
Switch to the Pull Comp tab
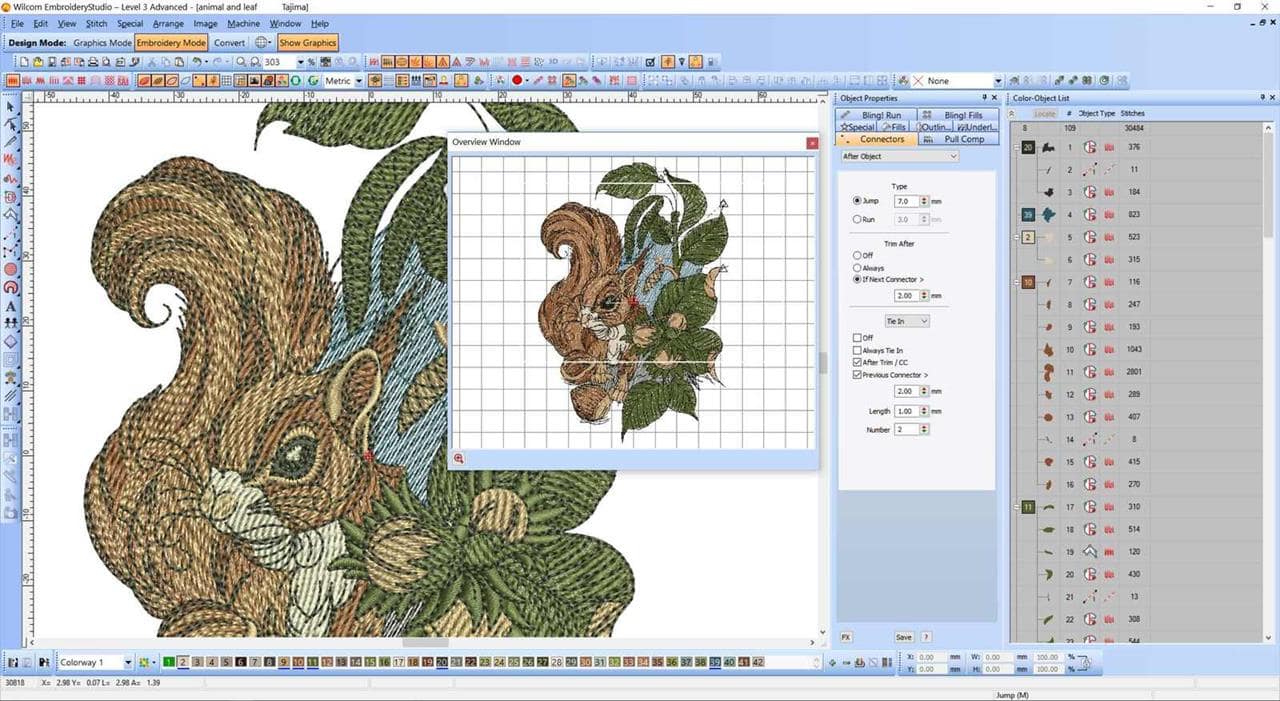[957, 139]
